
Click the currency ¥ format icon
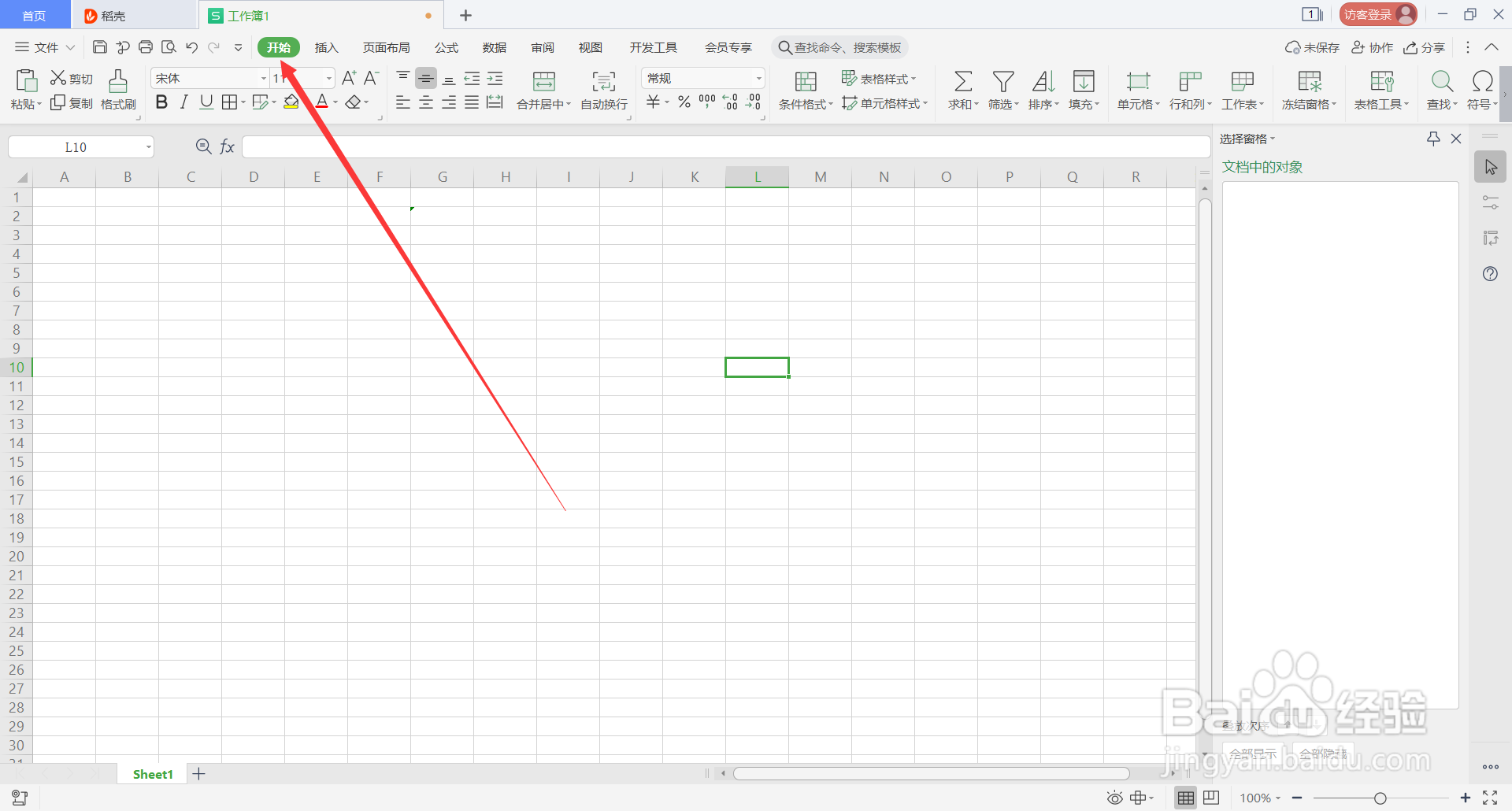click(653, 102)
